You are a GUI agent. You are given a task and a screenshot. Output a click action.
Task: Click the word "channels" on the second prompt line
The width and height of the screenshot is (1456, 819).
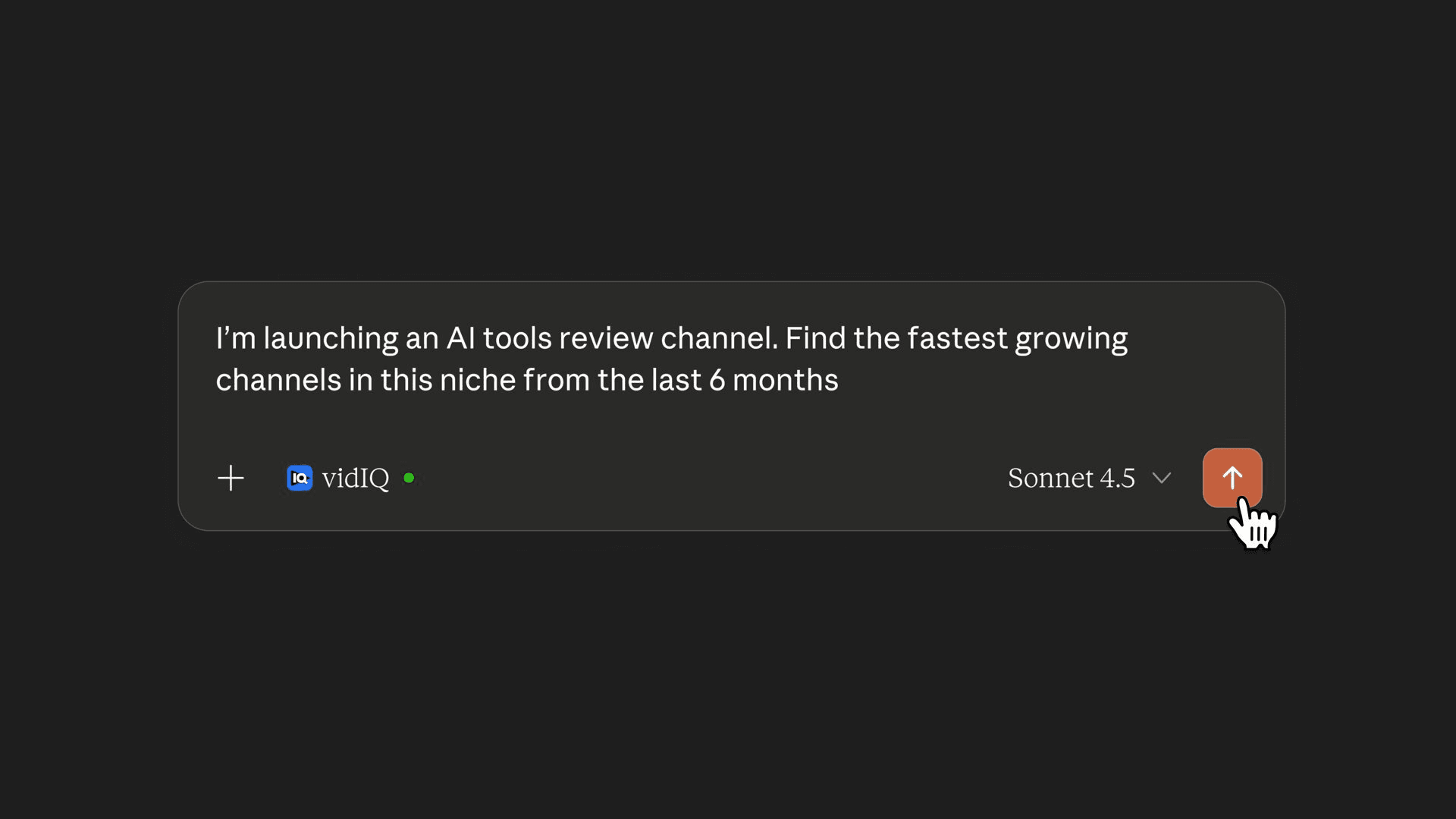[x=278, y=380]
